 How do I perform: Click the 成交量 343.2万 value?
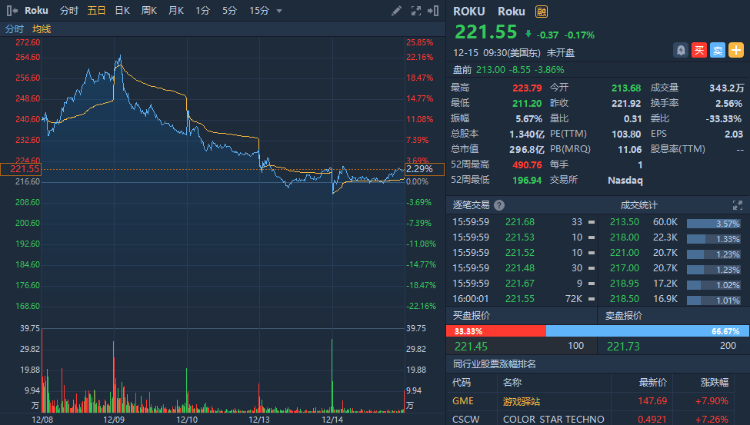tap(727, 88)
